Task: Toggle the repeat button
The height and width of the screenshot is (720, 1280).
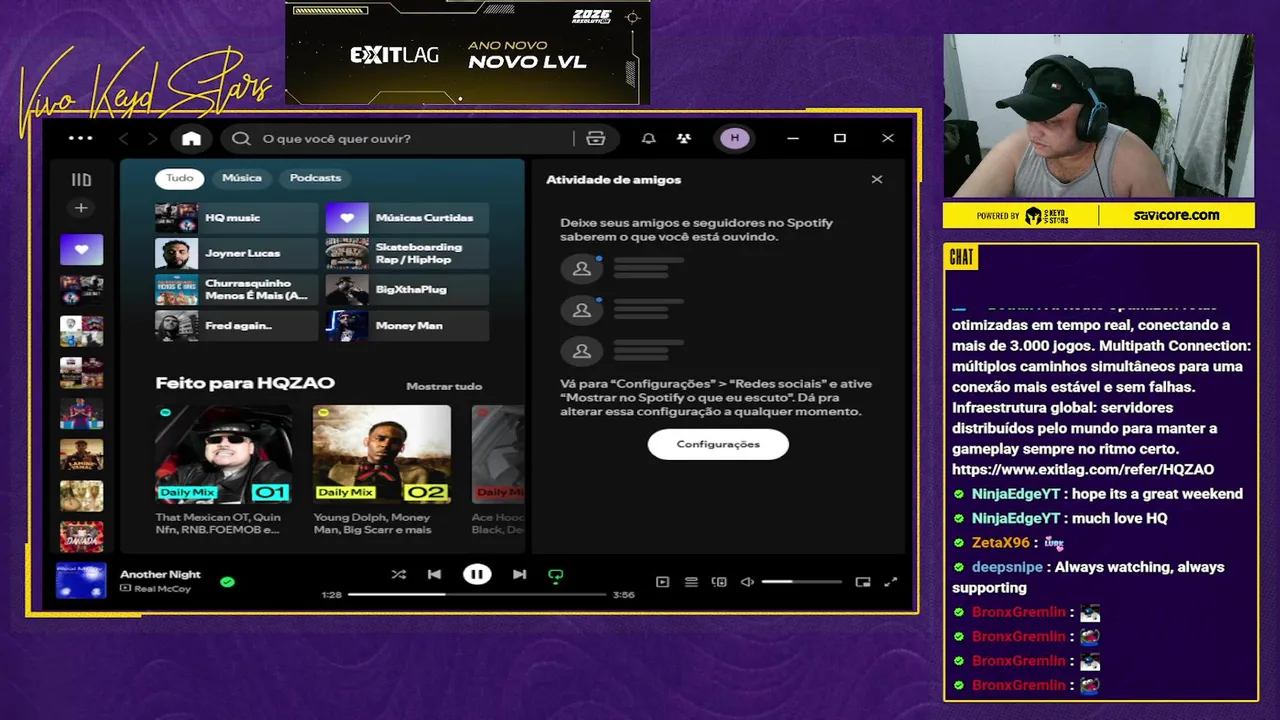Action: [556, 575]
